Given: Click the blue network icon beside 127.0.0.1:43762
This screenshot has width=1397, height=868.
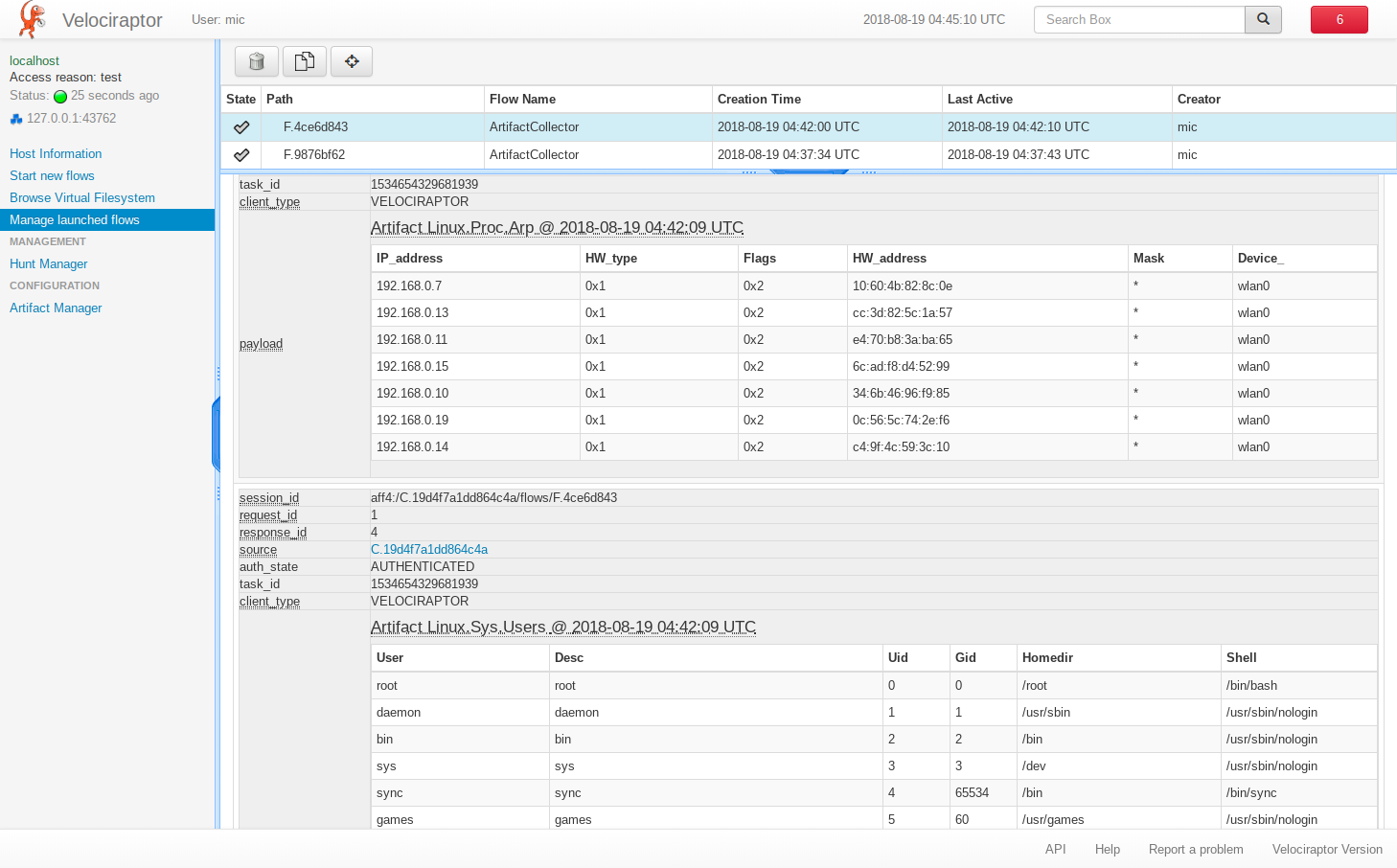Looking at the screenshot, I should (16, 119).
